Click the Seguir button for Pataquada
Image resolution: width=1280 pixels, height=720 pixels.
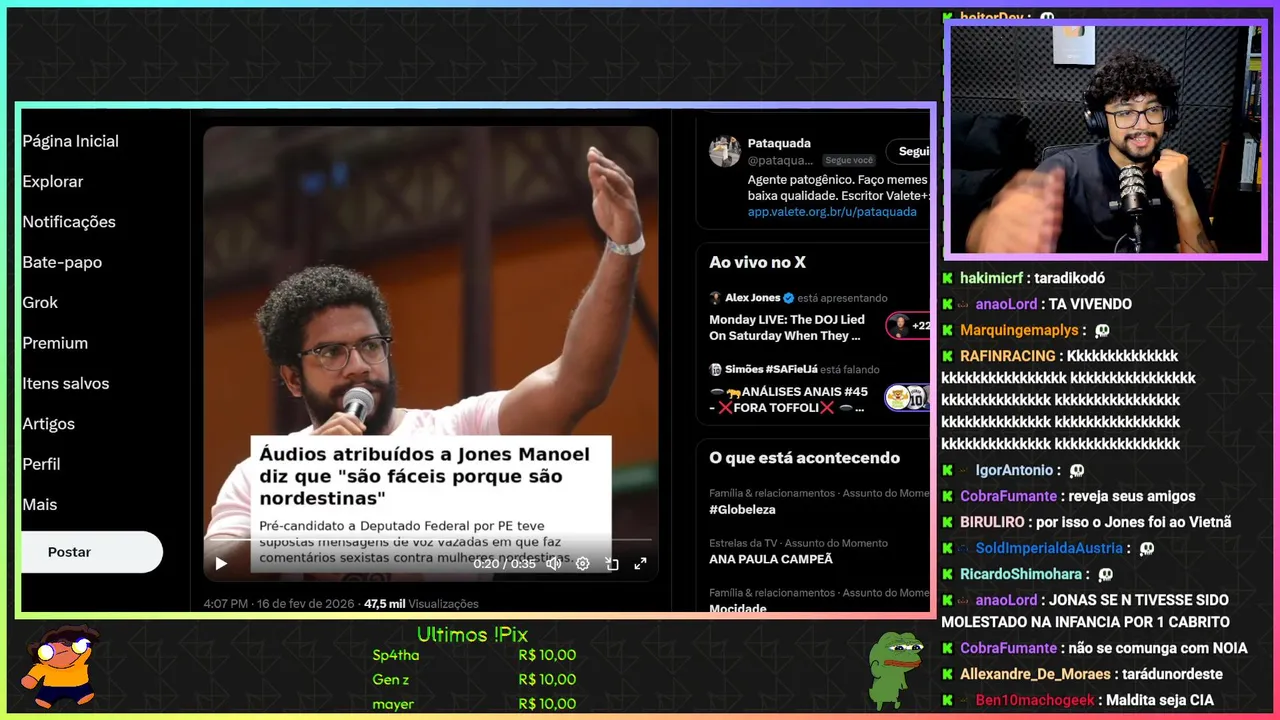point(909,152)
